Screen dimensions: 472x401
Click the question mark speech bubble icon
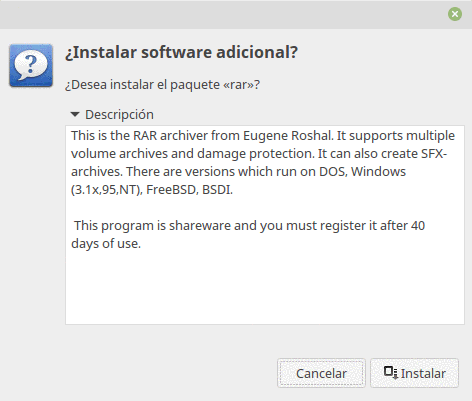click(31, 66)
